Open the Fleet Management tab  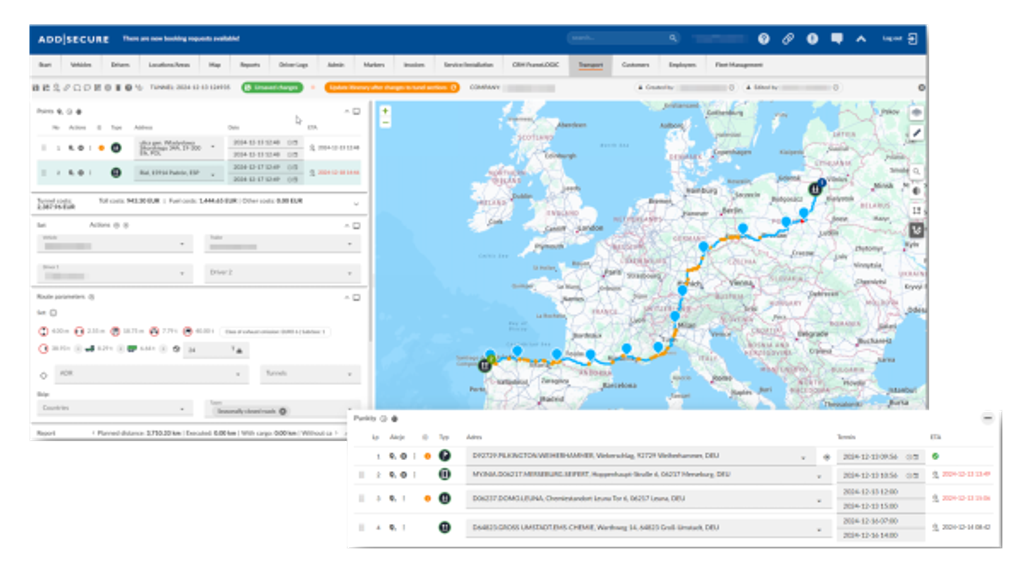(739, 65)
